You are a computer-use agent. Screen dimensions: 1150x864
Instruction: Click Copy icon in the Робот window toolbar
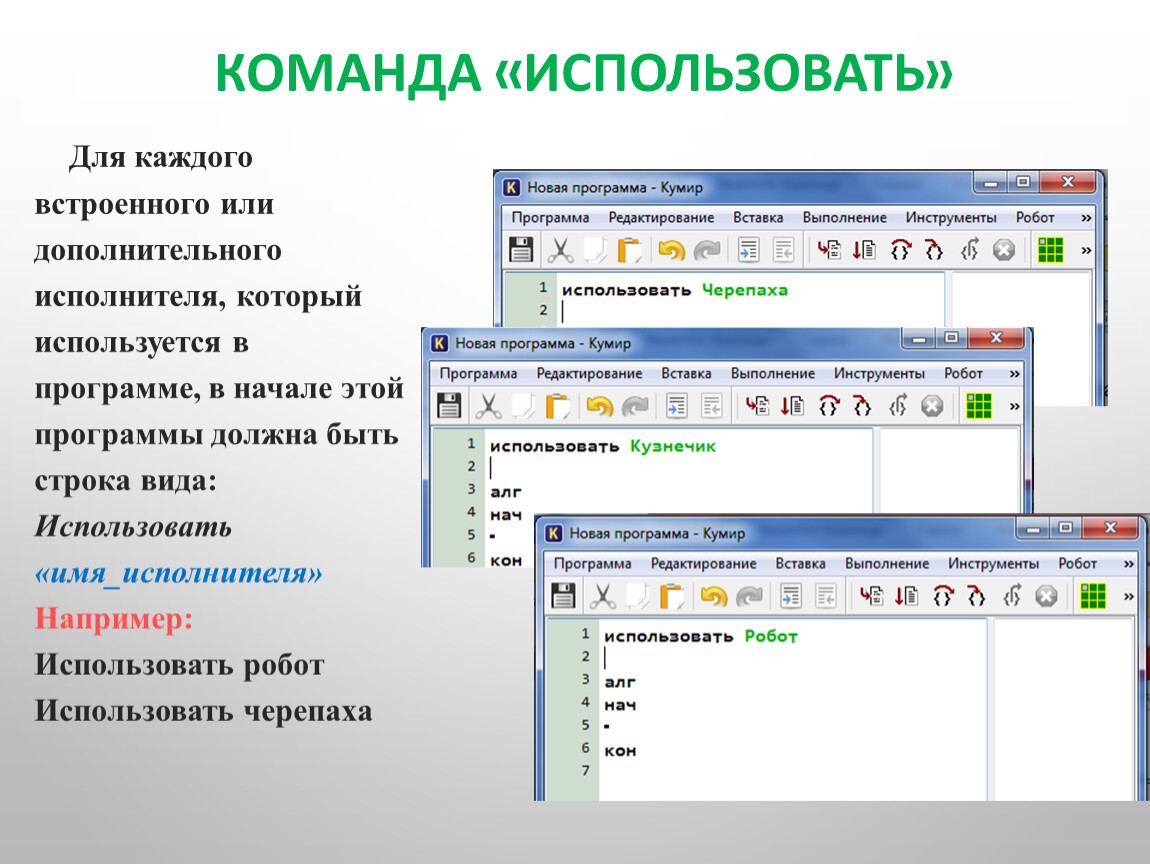[637, 597]
